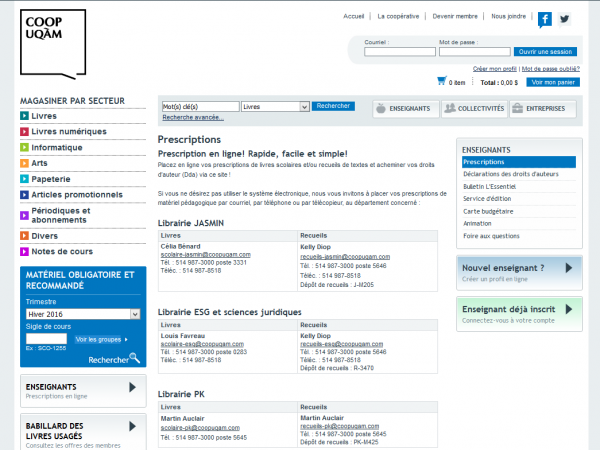
Task: Focus the Courriel input field
Action: (400, 52)
